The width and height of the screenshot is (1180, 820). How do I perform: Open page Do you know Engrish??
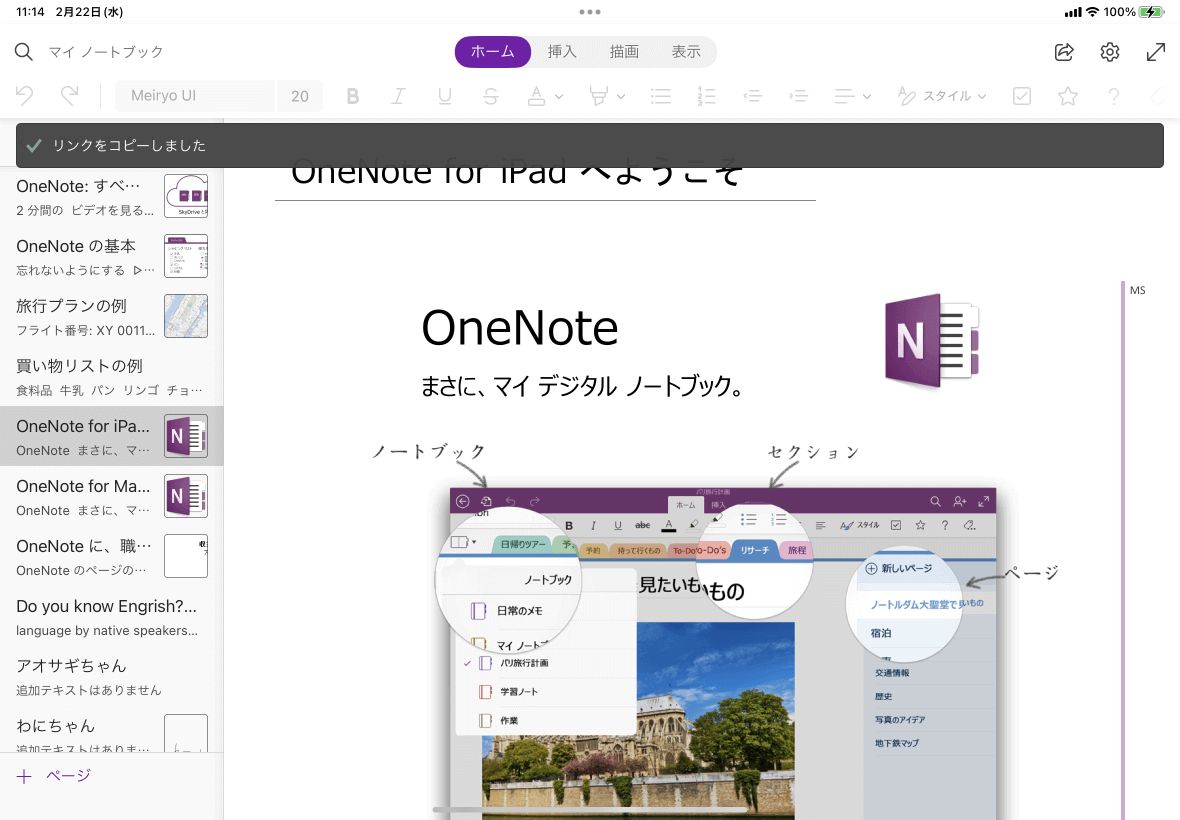point(111,616)
